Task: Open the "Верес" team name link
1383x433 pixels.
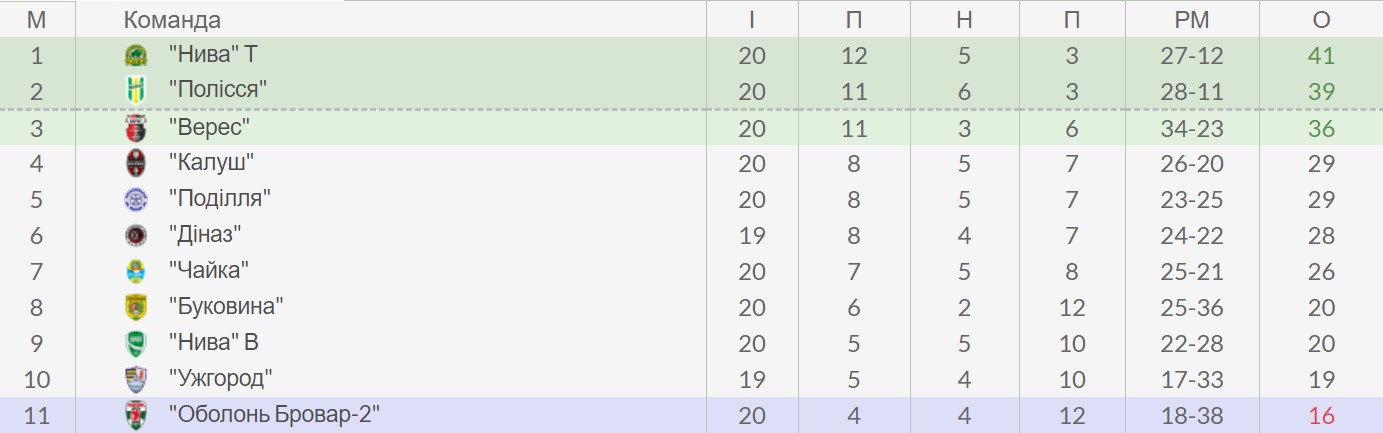Action: click(208, 127)
